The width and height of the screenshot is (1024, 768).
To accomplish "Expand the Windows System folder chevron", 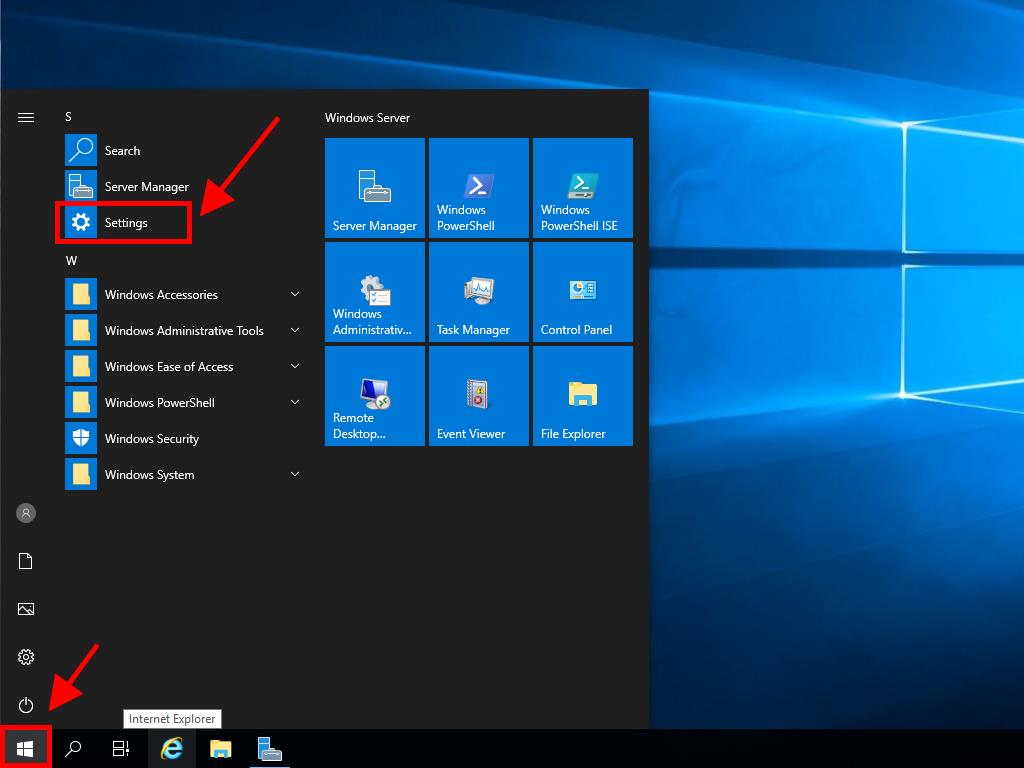I will (x=295, y=474).
